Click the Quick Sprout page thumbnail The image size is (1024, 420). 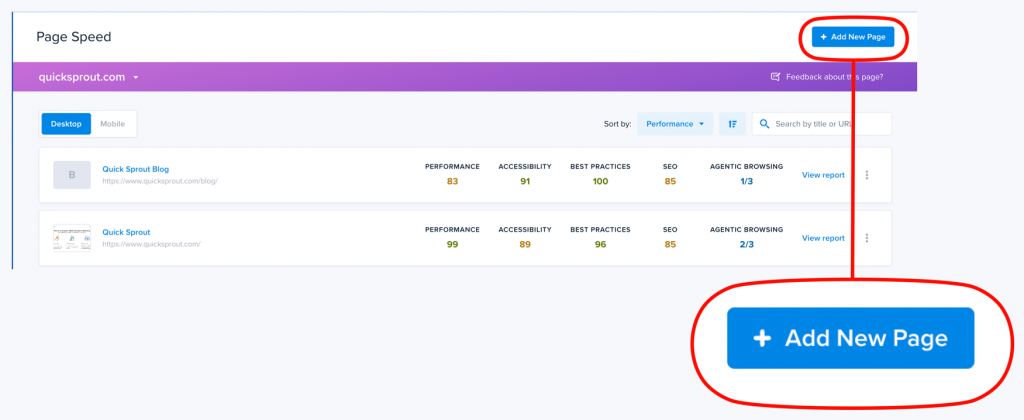tap(72, 238)
